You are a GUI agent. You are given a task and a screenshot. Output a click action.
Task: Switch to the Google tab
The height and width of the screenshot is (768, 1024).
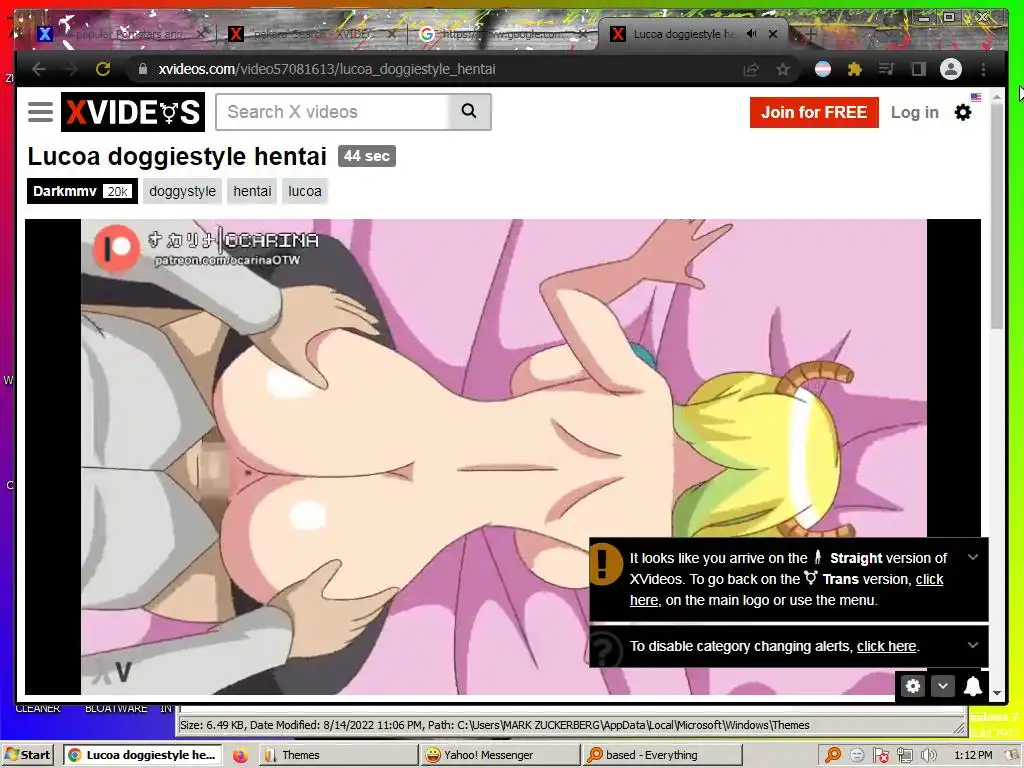click(503, 34)
